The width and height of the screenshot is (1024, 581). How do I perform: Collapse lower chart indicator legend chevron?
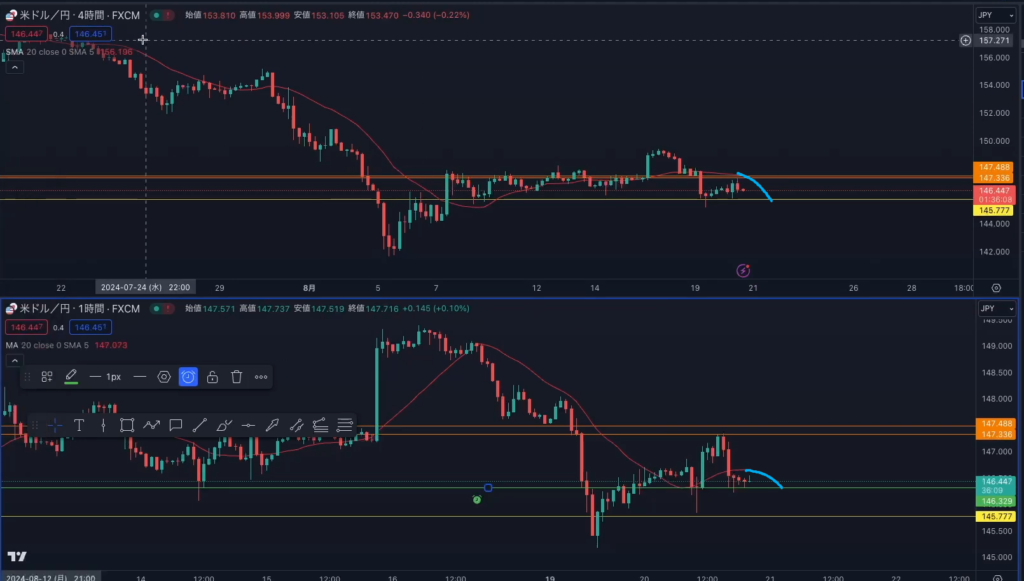point(14,360)
